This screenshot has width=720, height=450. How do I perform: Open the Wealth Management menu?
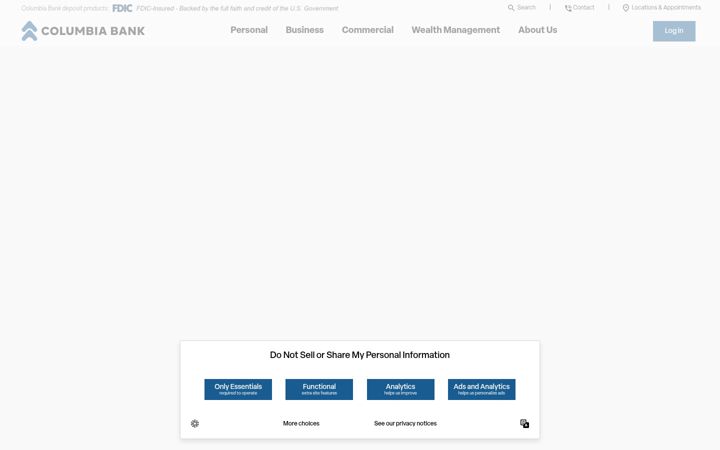tap(456, 30)
